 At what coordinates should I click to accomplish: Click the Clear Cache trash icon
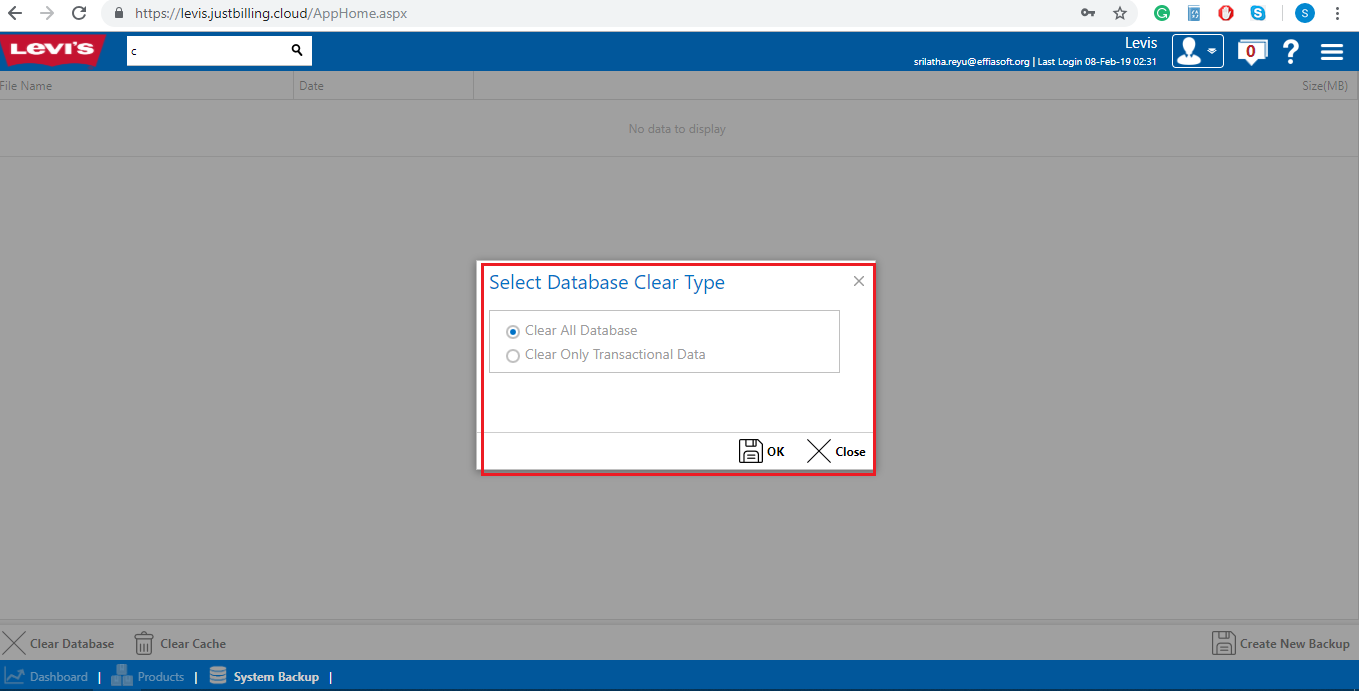[x=144, y=643]
